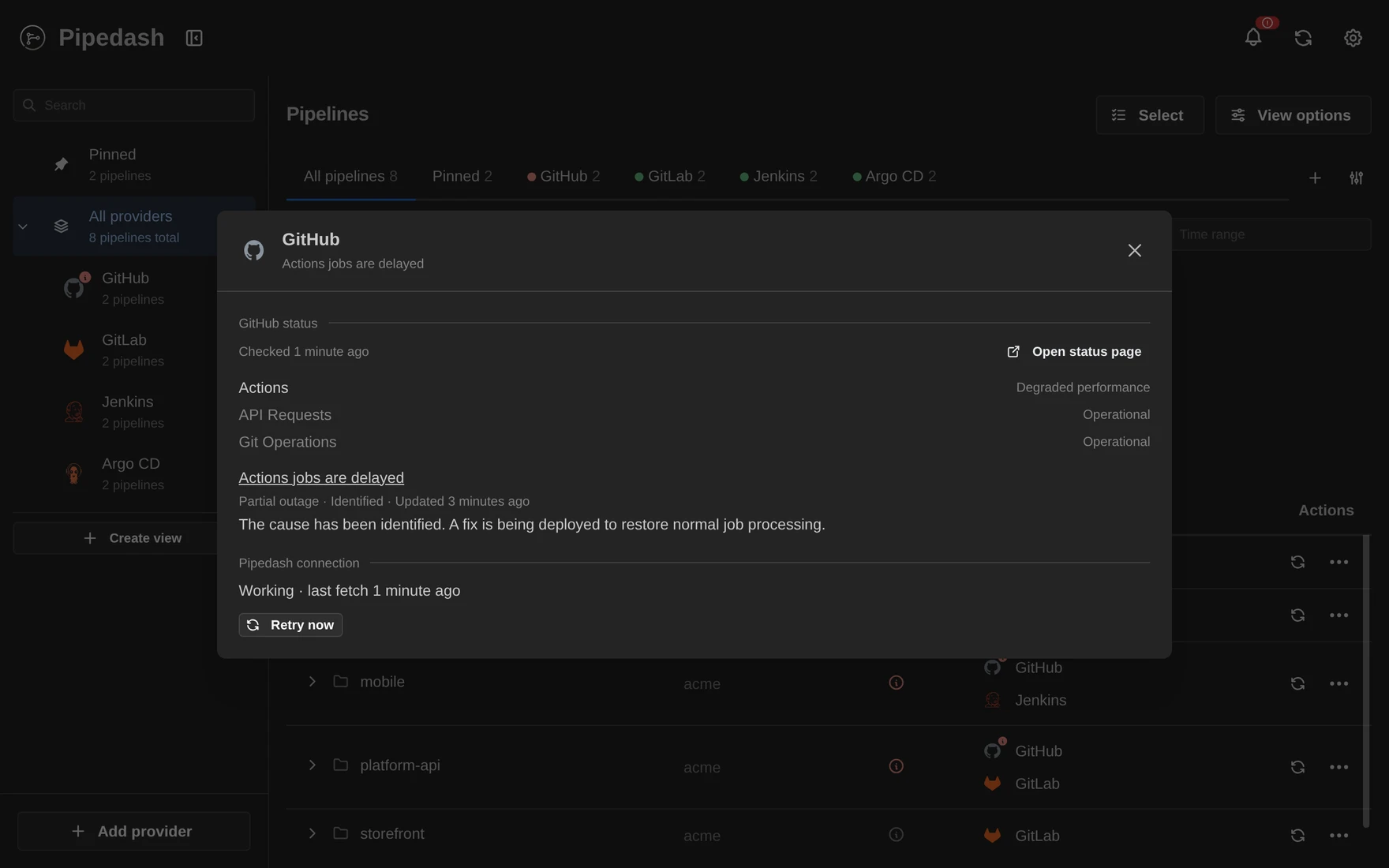Refresh the storefront pipeline row
Viewport: 1389px width, 868px height.
[1297, 835]
